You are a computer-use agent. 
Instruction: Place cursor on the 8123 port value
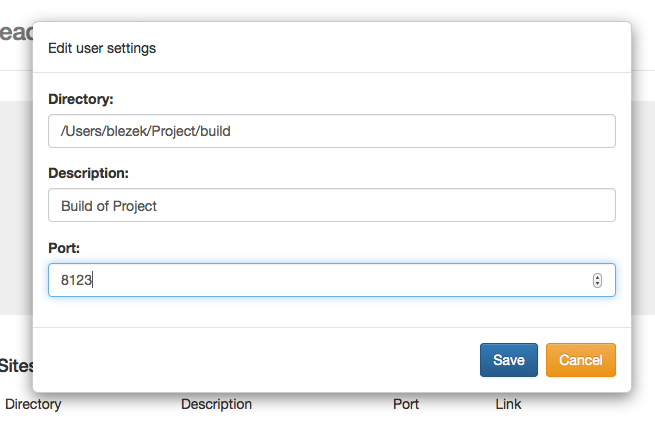(76, 280)
